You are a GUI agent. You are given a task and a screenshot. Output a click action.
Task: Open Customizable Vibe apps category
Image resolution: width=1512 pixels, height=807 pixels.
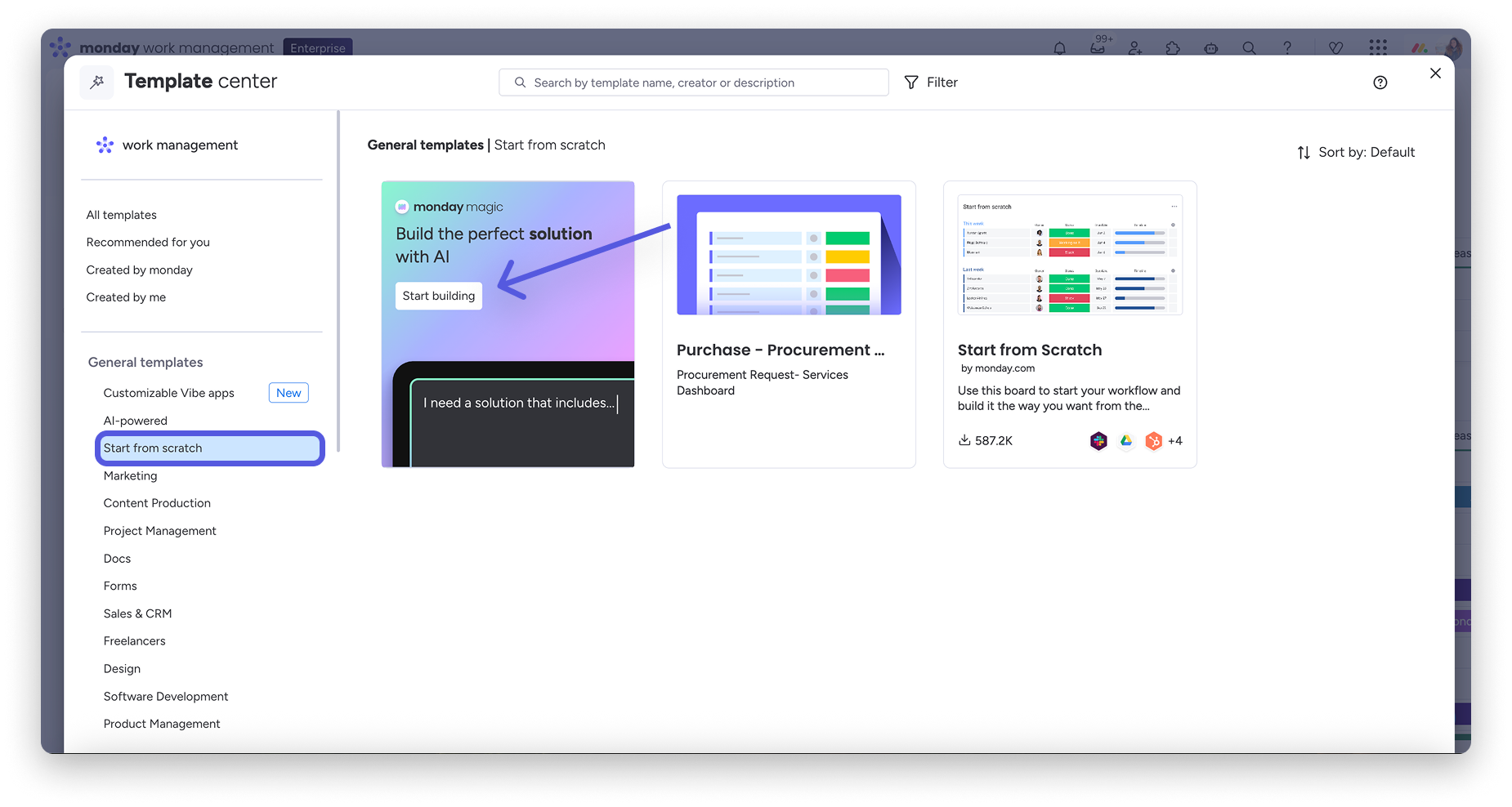click(x=169, y=393)
